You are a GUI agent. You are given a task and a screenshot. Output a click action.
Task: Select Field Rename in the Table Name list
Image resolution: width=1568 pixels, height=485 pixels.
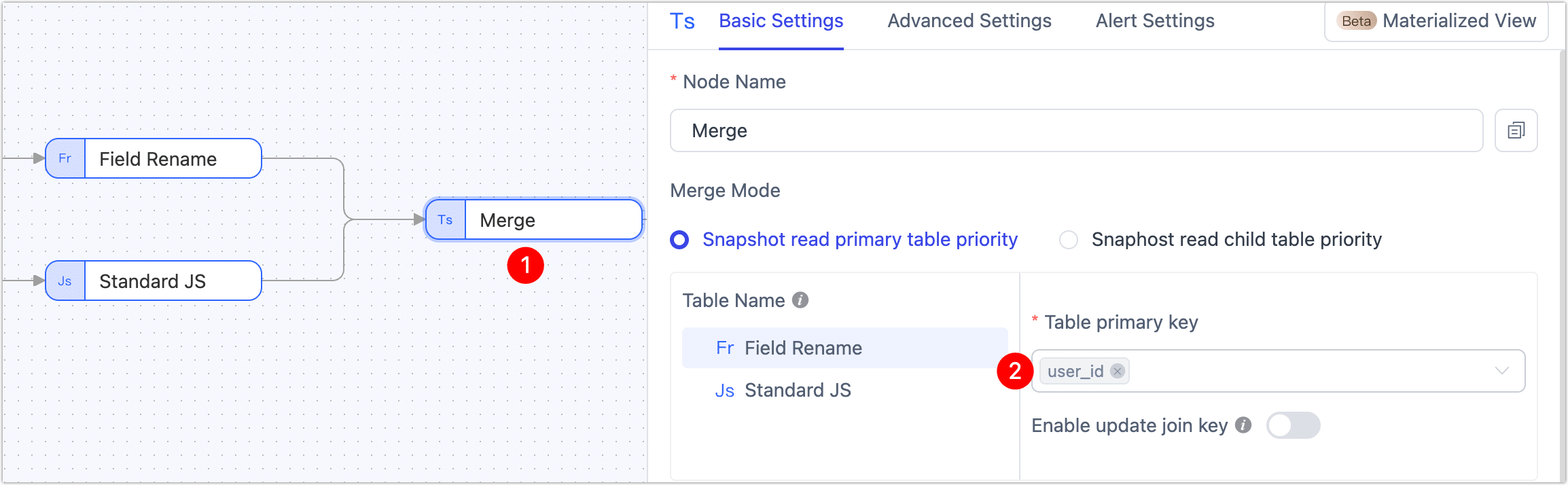[803, 348]
